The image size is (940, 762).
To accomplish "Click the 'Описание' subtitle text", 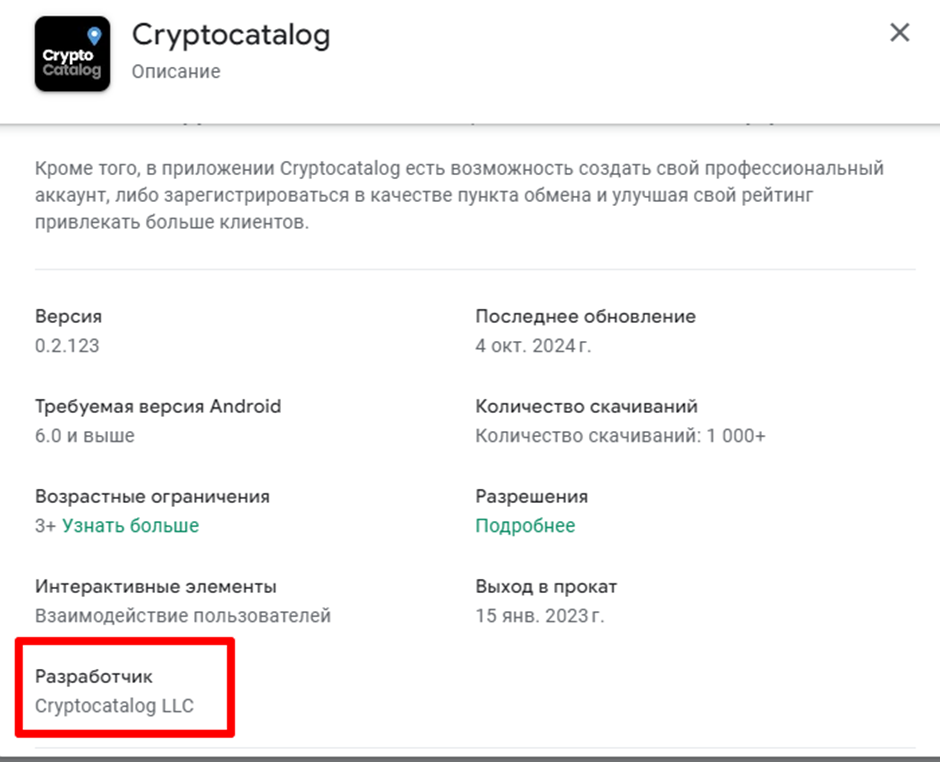I will [x=176, y=72].
